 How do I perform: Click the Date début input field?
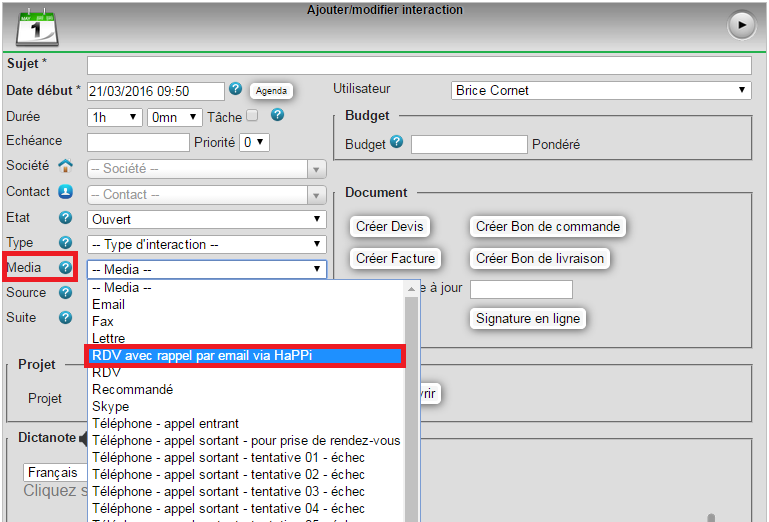(x=156, y=91)
